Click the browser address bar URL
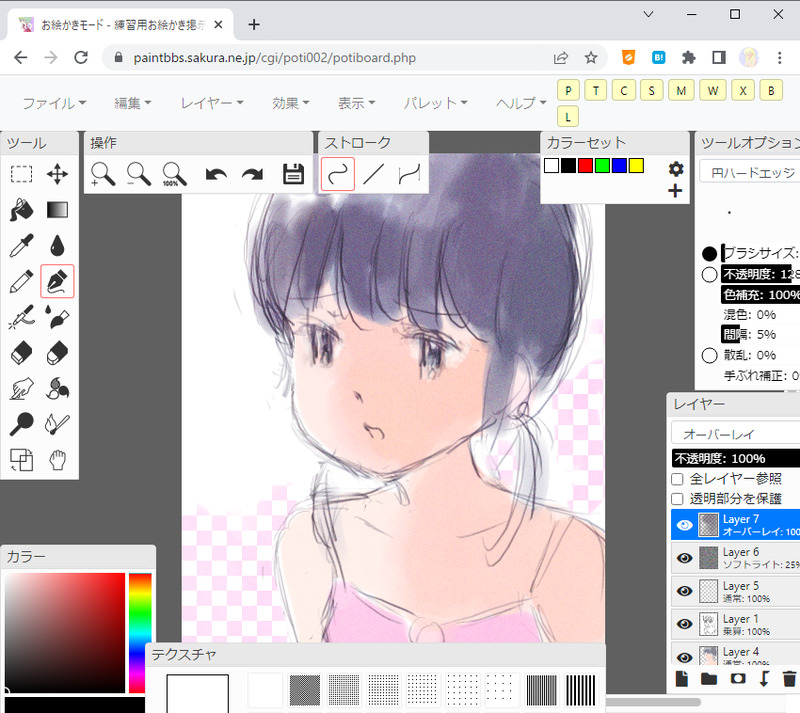 (x=274, y=58)
